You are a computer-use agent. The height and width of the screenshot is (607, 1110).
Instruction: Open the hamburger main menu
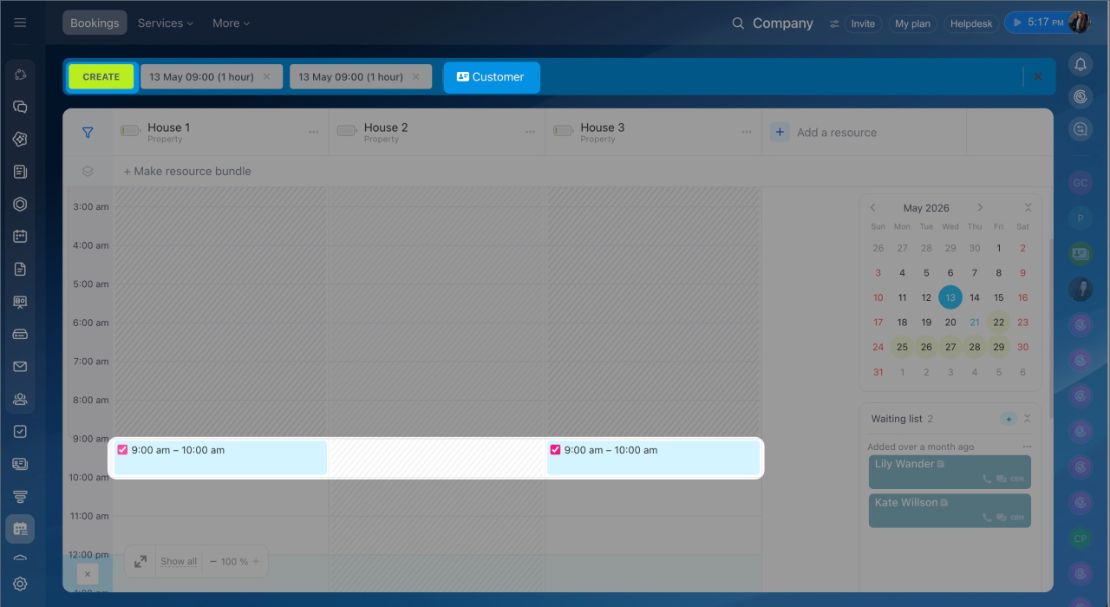click(20, 23)
